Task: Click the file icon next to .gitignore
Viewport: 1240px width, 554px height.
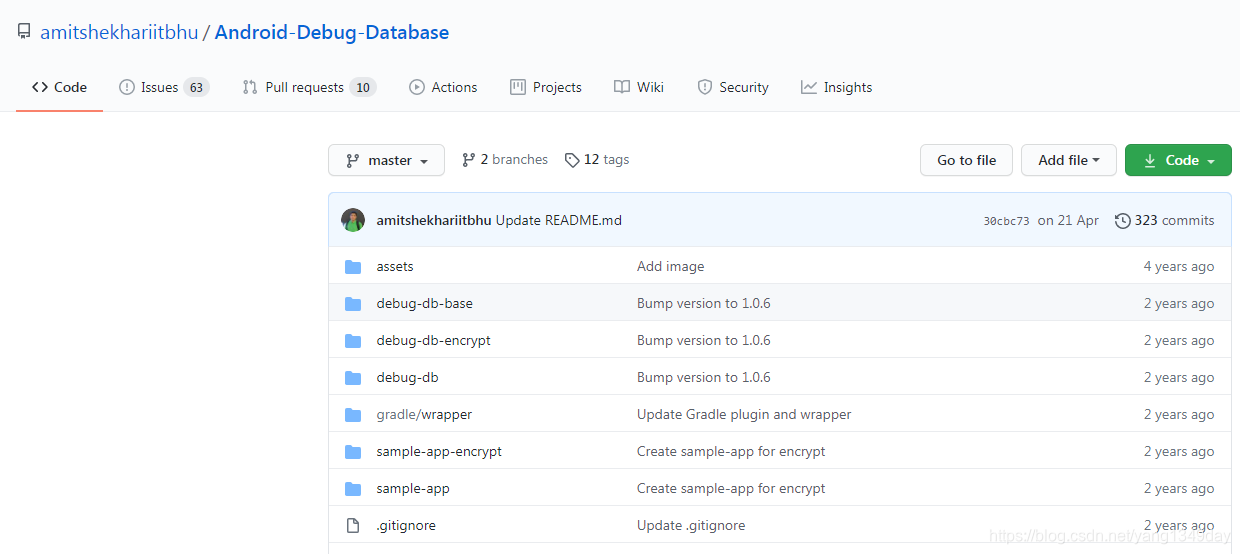Action: 353,526
